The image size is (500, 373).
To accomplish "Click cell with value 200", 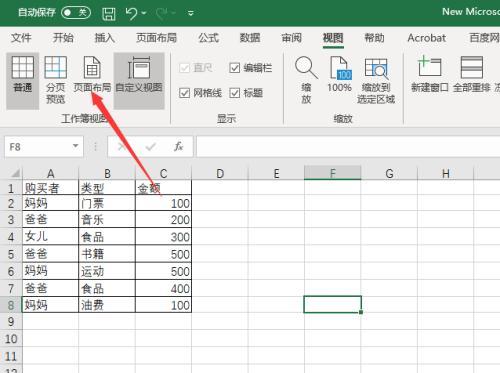I will click(163, 220).
